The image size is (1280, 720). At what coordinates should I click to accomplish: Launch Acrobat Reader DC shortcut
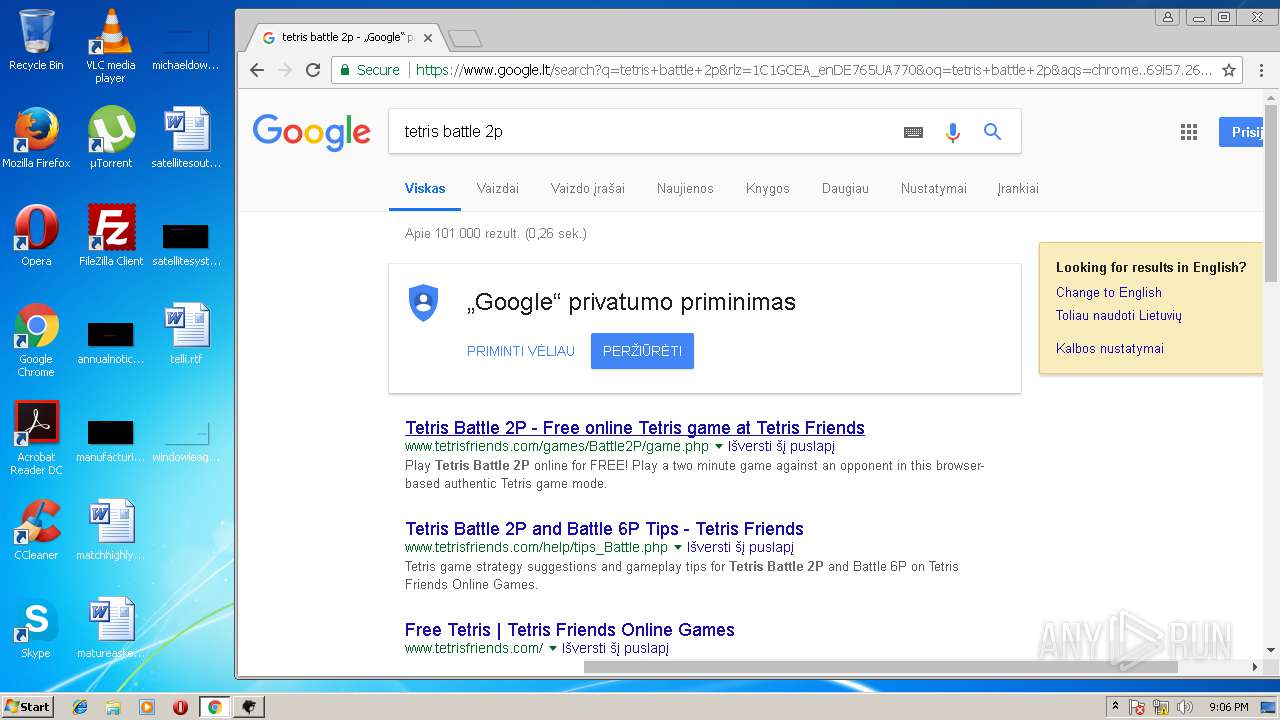(36, 438)
